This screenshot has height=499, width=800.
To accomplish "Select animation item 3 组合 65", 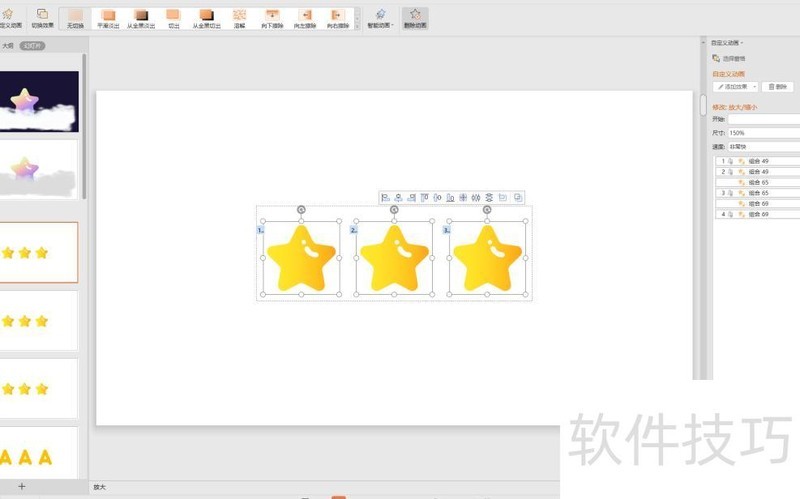I will (x=758, y=193).
